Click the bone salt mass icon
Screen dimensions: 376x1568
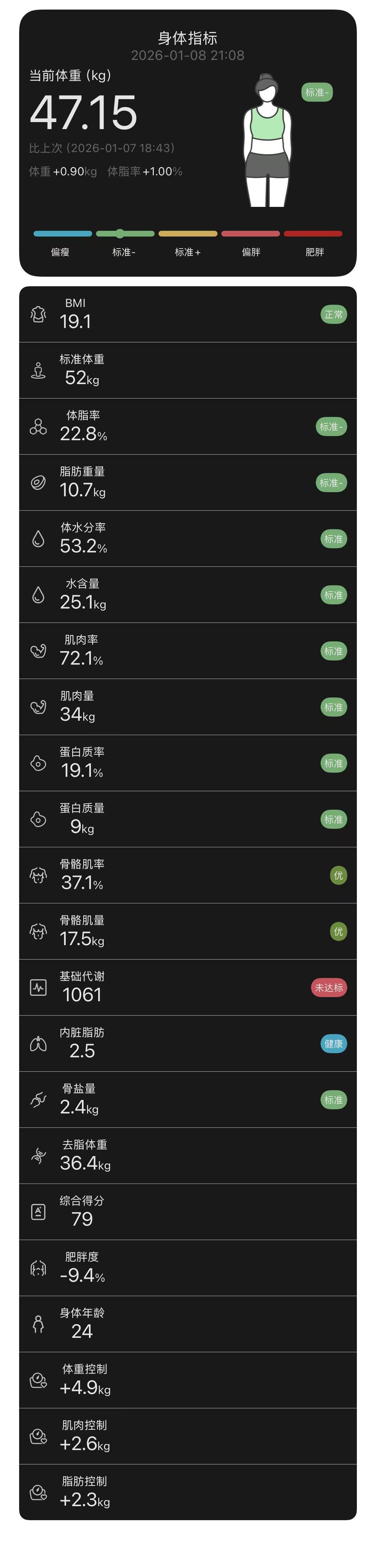click(x=38, y=1099)
